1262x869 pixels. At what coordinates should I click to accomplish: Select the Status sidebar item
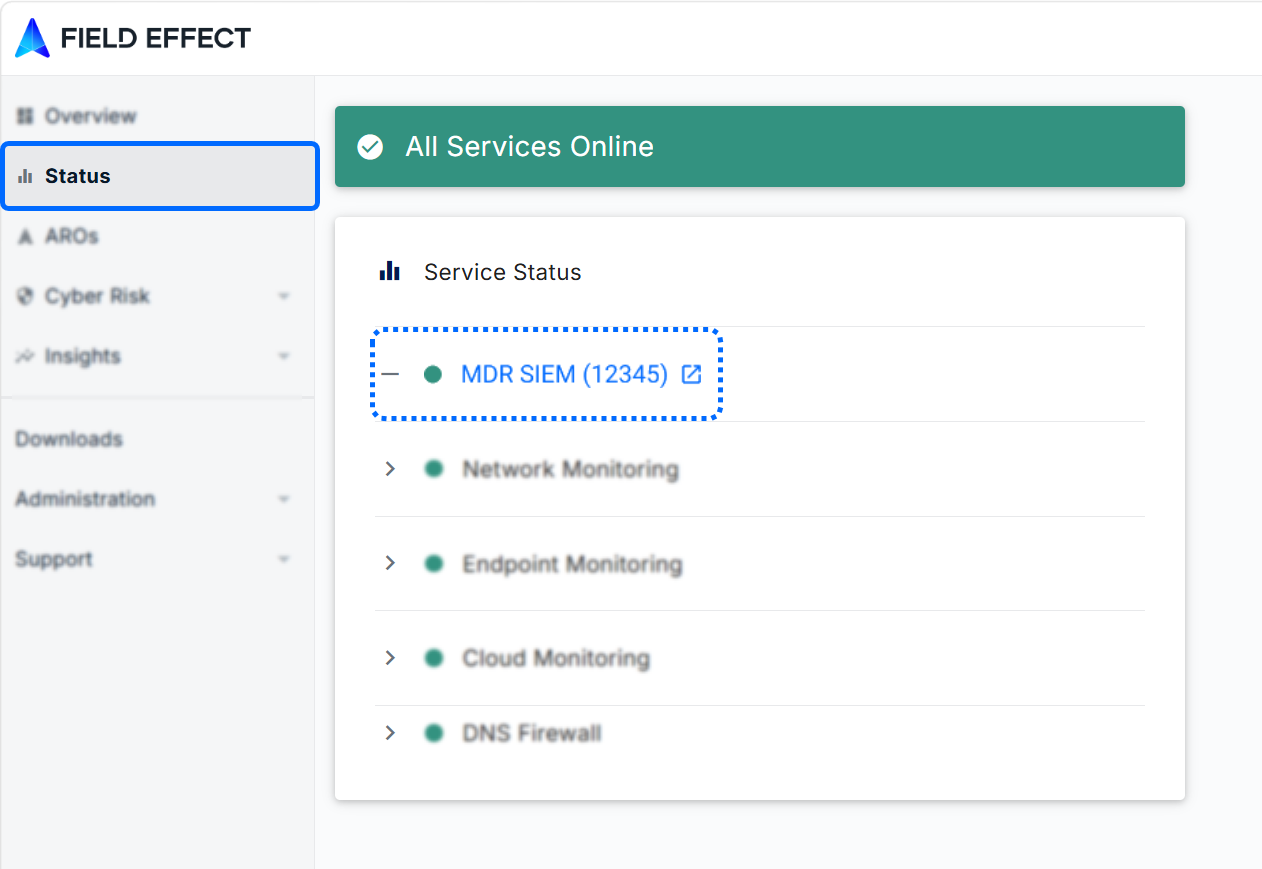[x=160, y=176]
